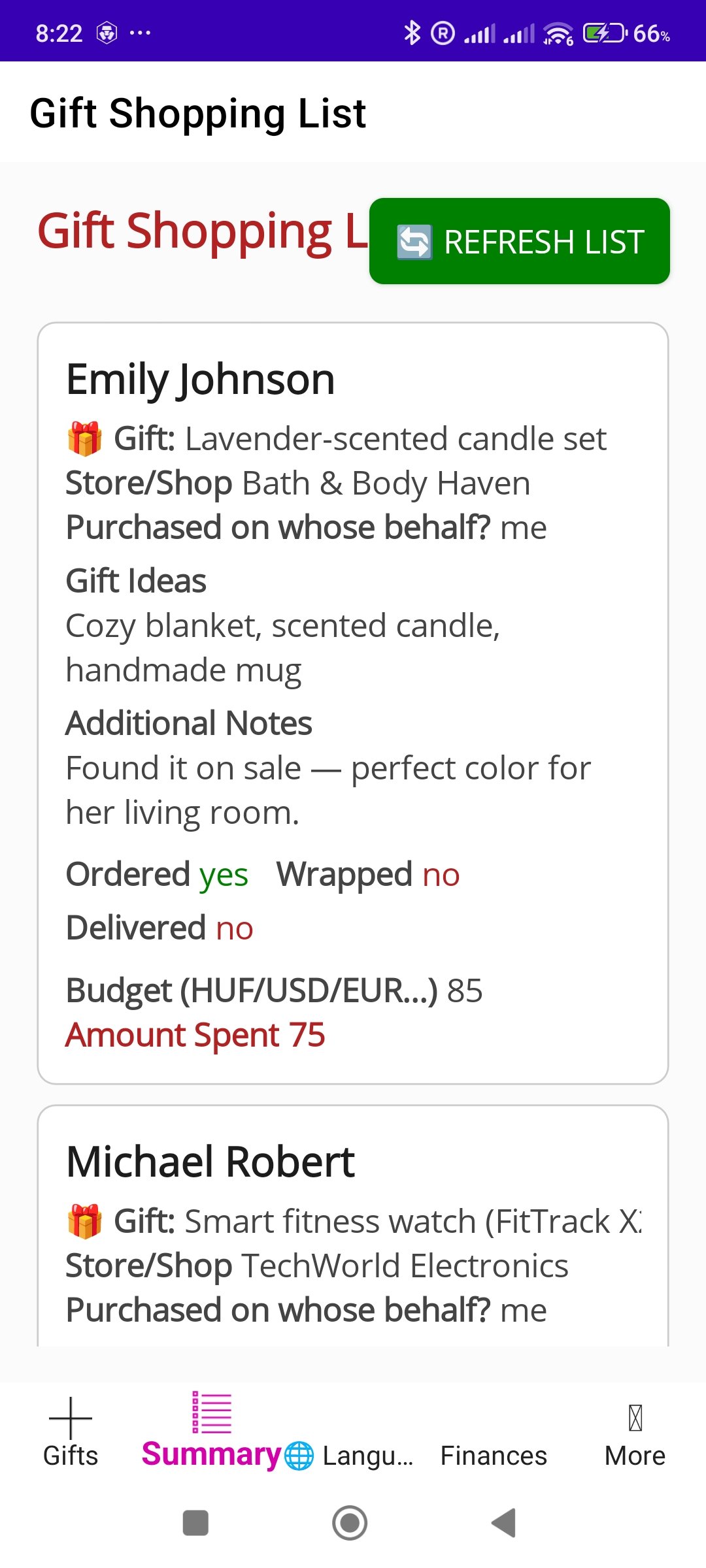Tap the Amount Spent 75 text
706x1568 pixels.
click(195, 1035)
